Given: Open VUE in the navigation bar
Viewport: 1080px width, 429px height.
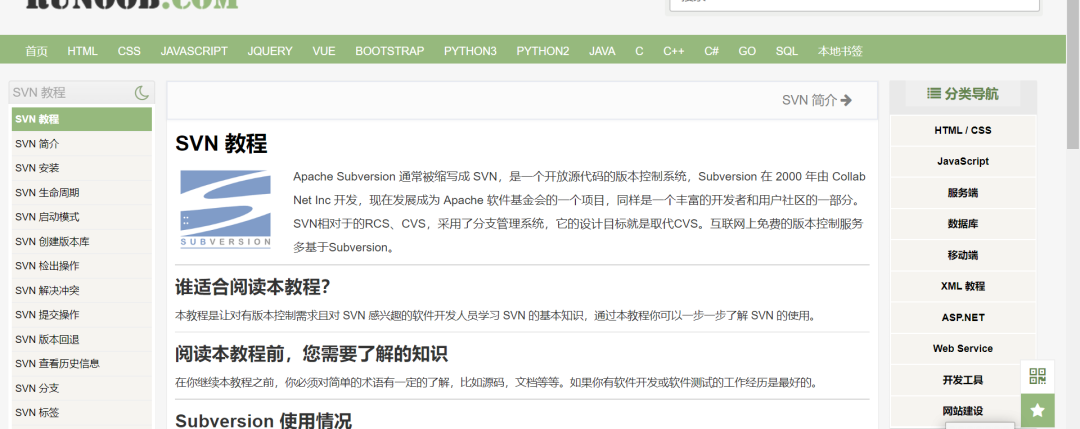Looking at the screenshot, I should click(324, 51).
